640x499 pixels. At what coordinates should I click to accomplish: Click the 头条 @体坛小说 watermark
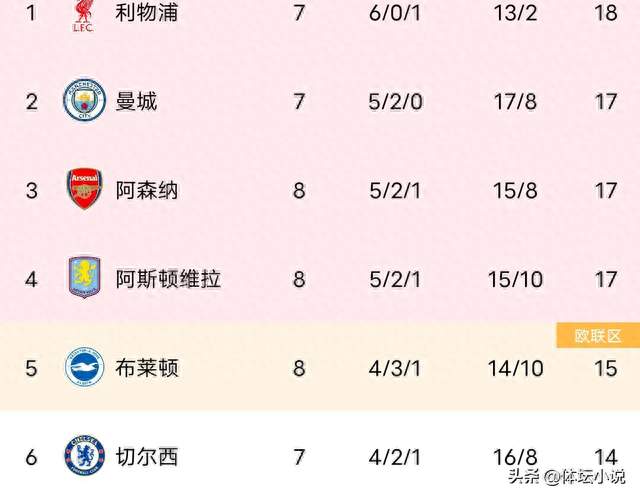coord(566,477)
